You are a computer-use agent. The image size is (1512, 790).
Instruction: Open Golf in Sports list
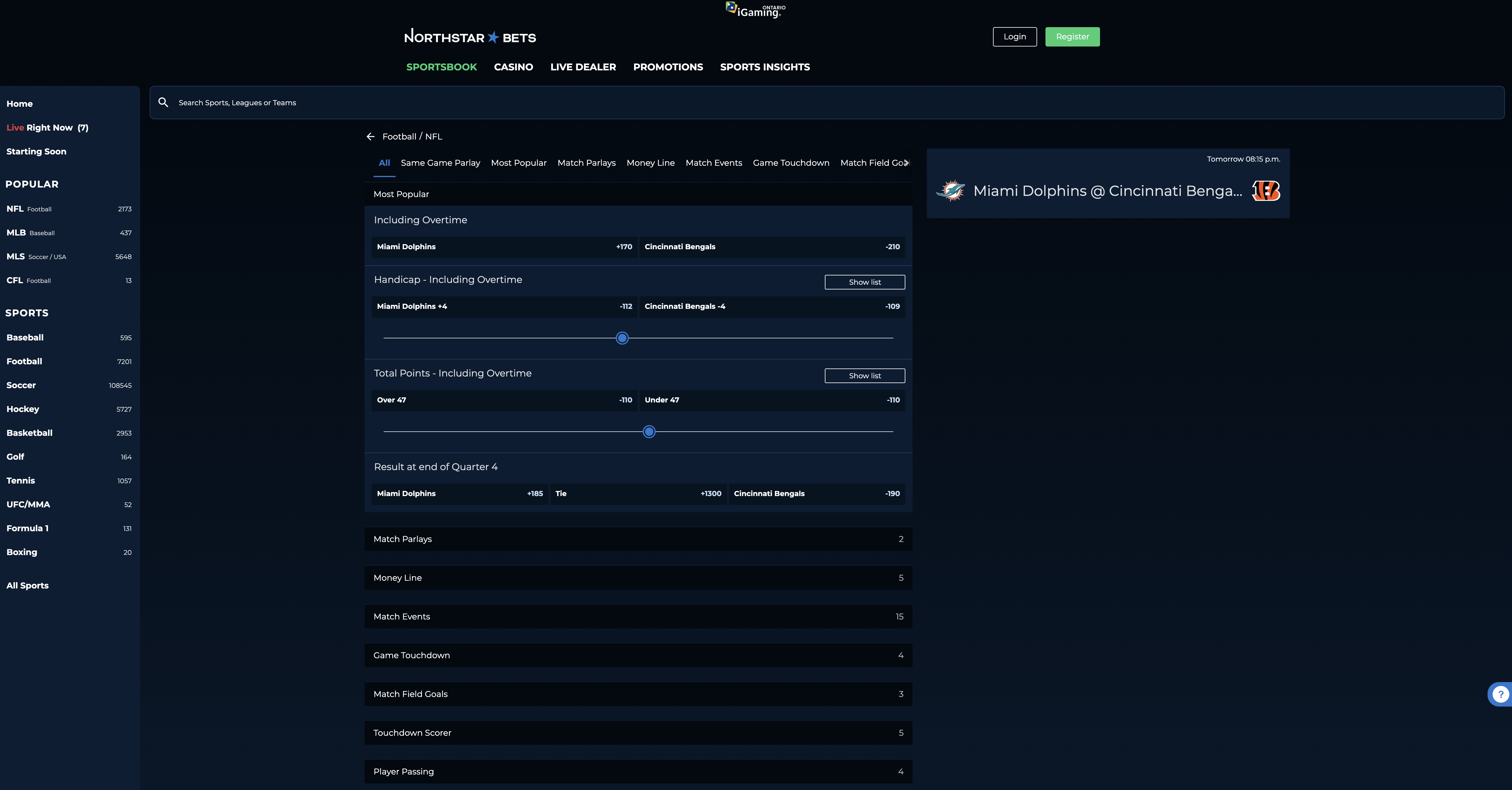coord(69,457)
